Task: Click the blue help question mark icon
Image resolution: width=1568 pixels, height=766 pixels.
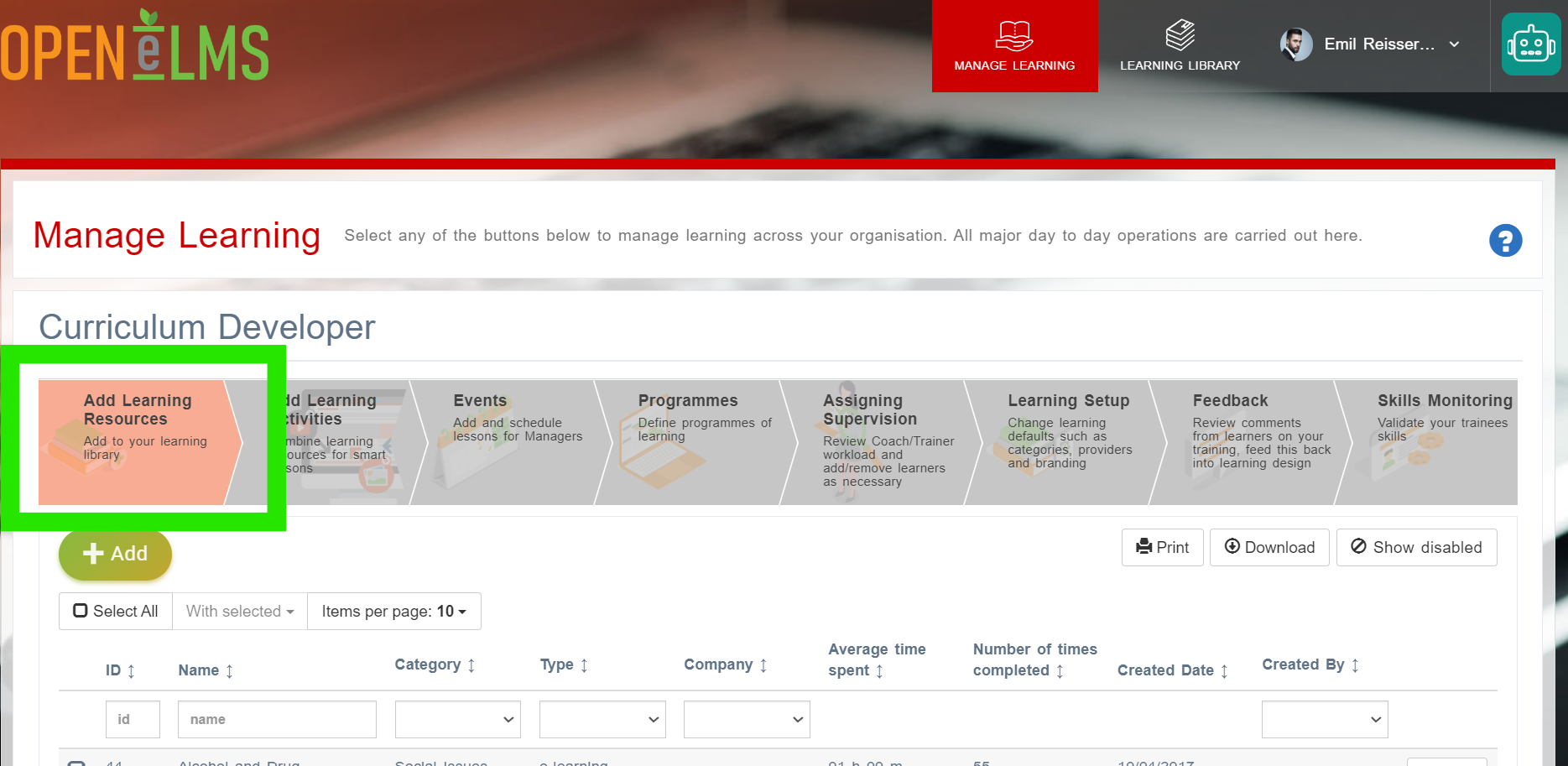Action: (x=1505, y=241)
